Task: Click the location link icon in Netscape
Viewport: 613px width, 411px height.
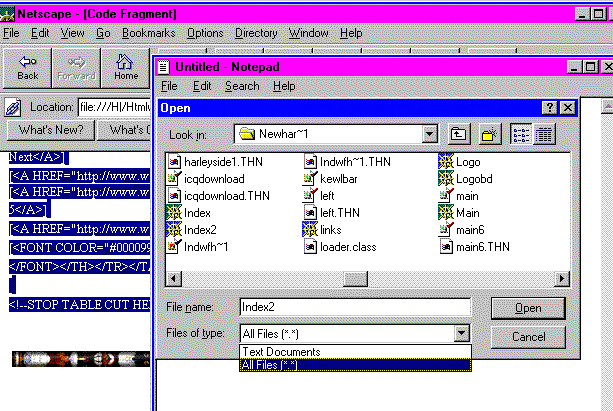Action: pos(13,107)
